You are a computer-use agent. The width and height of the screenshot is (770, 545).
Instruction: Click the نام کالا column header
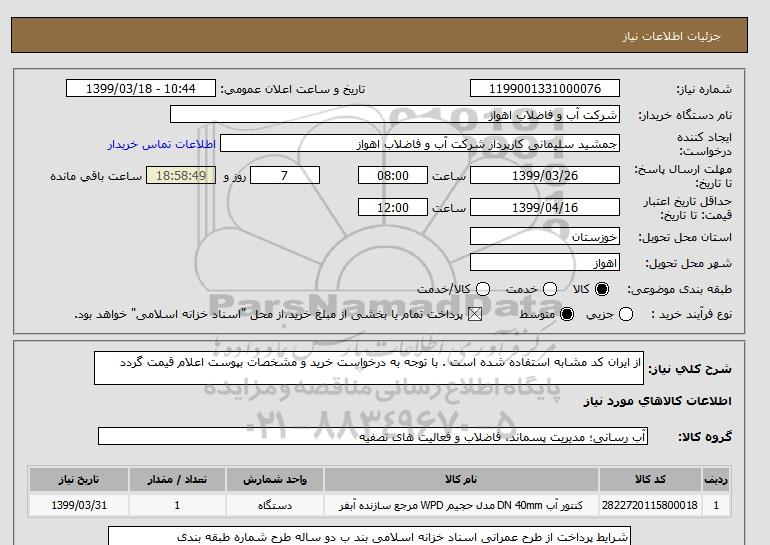(461, 479)
